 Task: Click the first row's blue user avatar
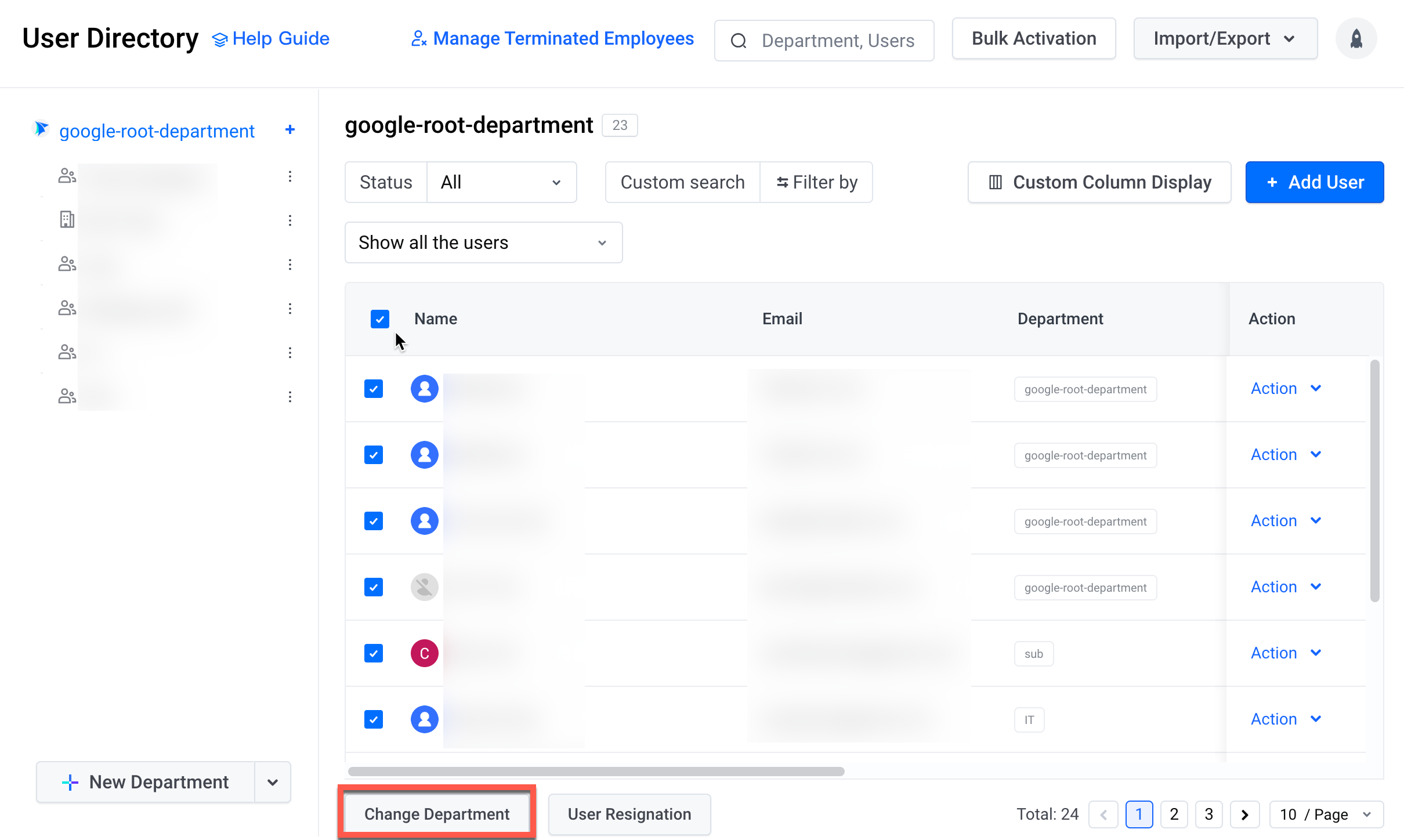425,389
